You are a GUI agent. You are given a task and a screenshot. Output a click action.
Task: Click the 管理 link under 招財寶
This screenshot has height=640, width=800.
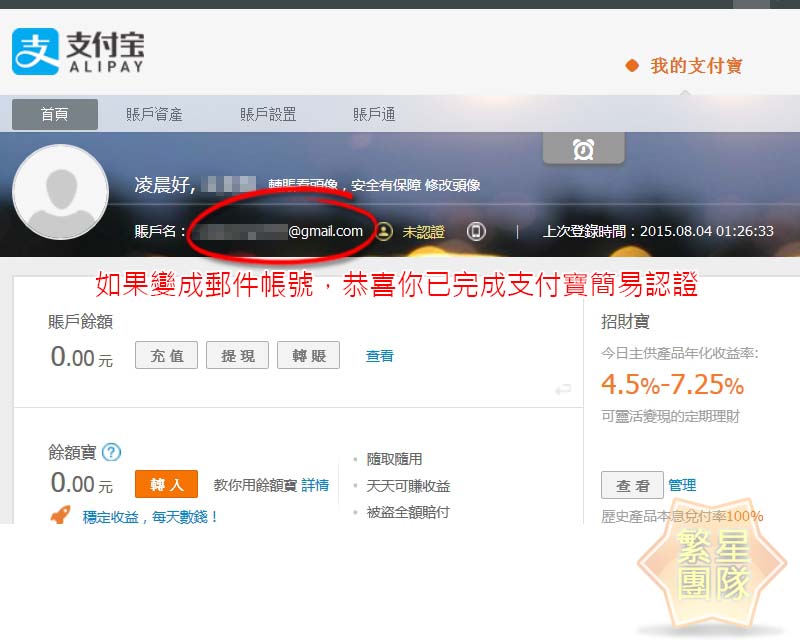(682, 485)
